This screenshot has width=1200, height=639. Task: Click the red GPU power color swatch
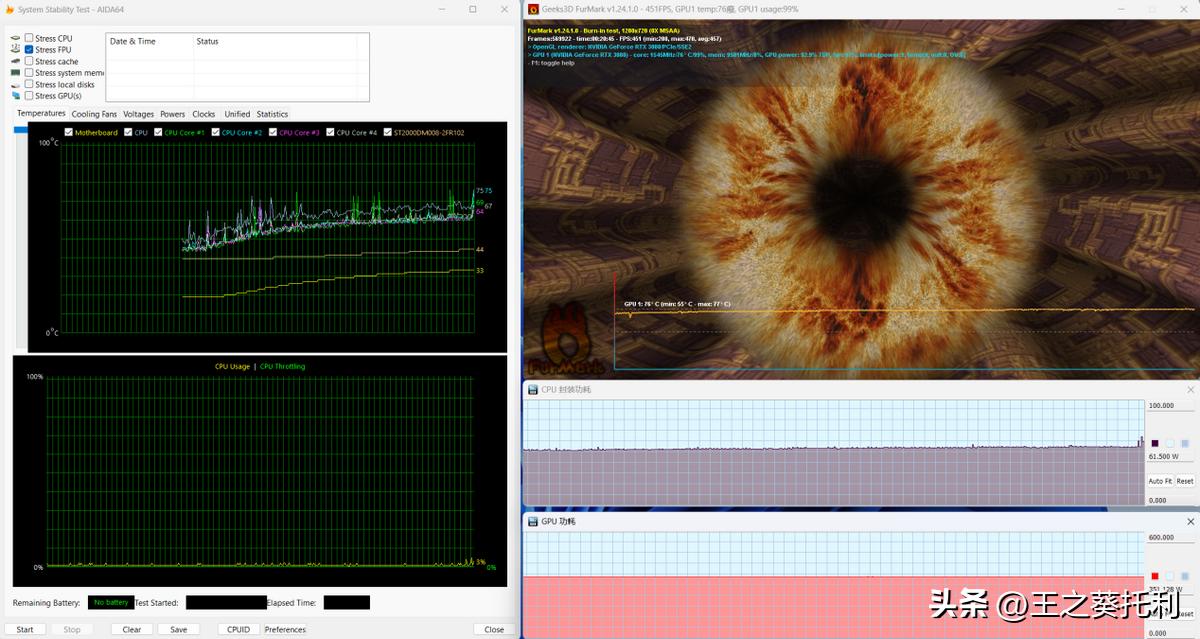click(x=1156, y=576)
